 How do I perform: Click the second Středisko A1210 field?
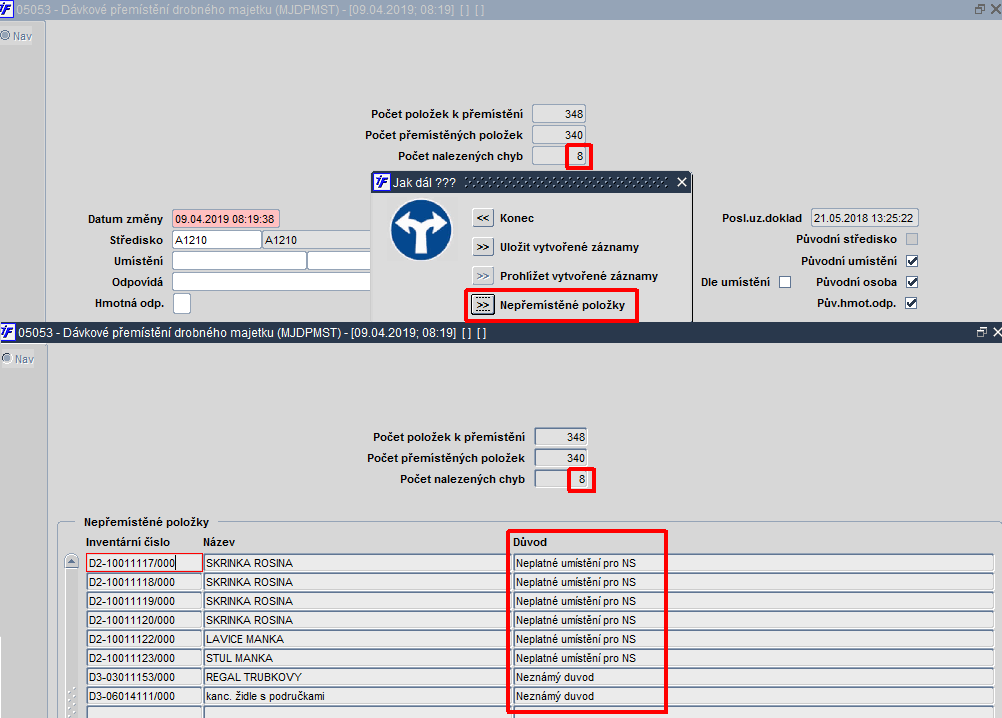click(316, 240)
